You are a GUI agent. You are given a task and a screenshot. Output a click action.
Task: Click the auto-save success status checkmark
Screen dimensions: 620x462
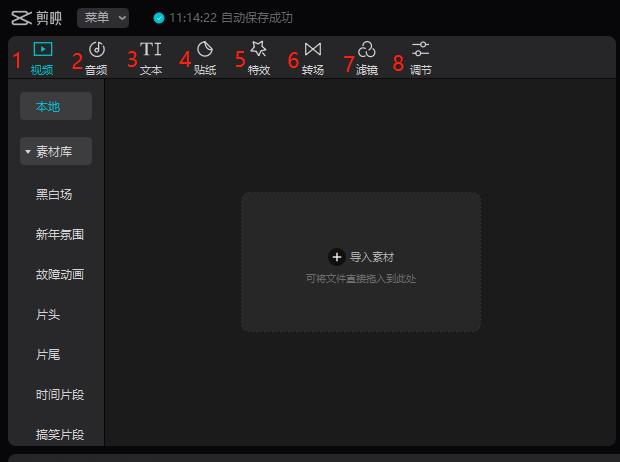click(159, 18)
